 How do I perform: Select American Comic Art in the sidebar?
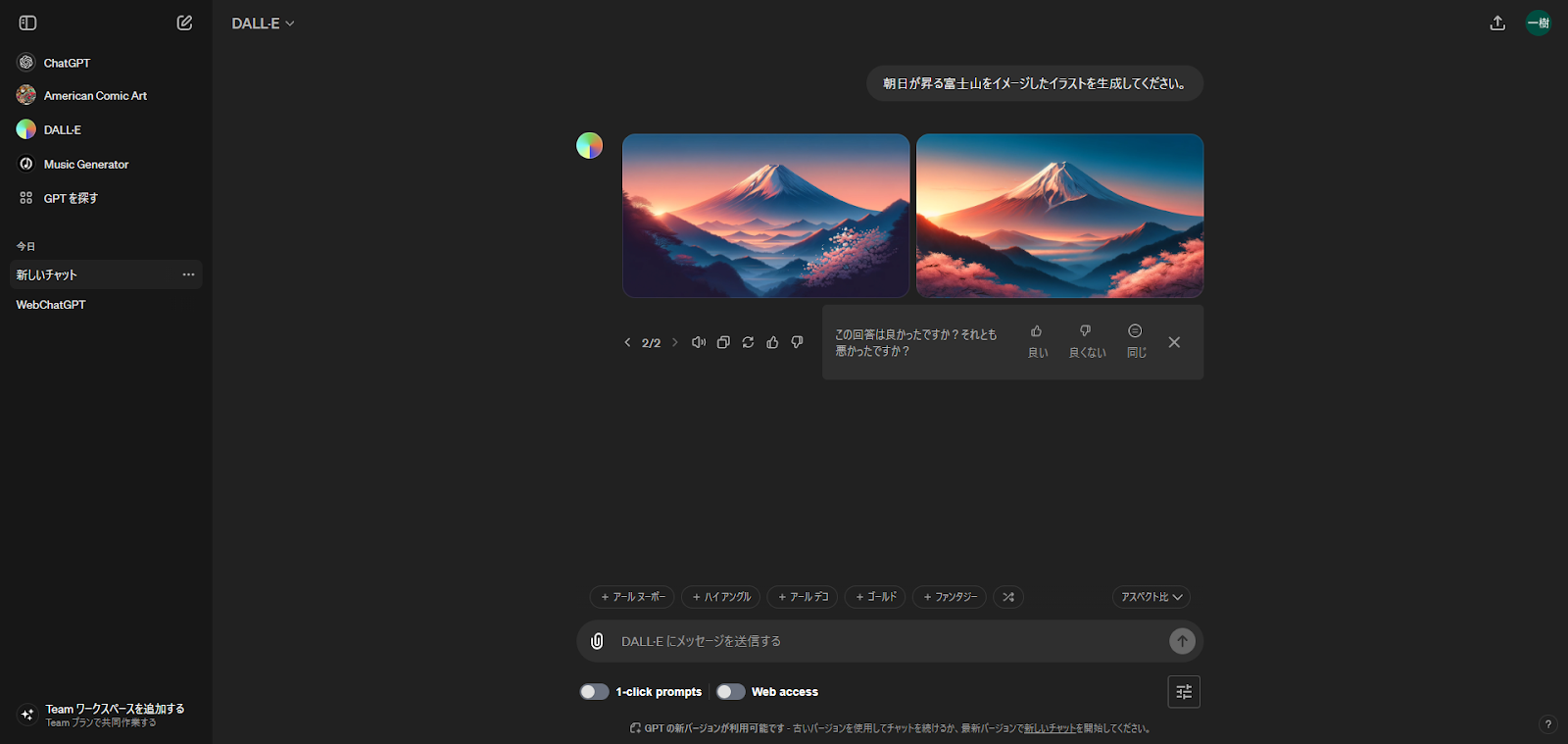click(x=94, y=96)
